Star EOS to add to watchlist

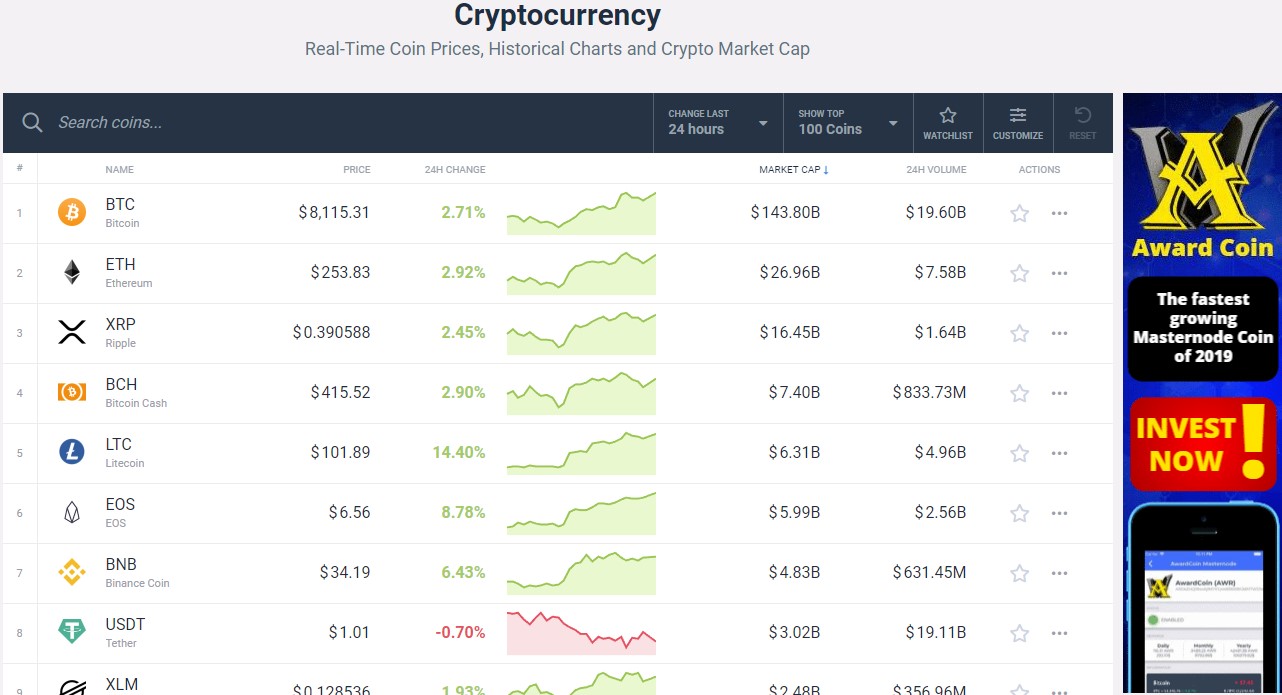click(x=1019, y=513)
